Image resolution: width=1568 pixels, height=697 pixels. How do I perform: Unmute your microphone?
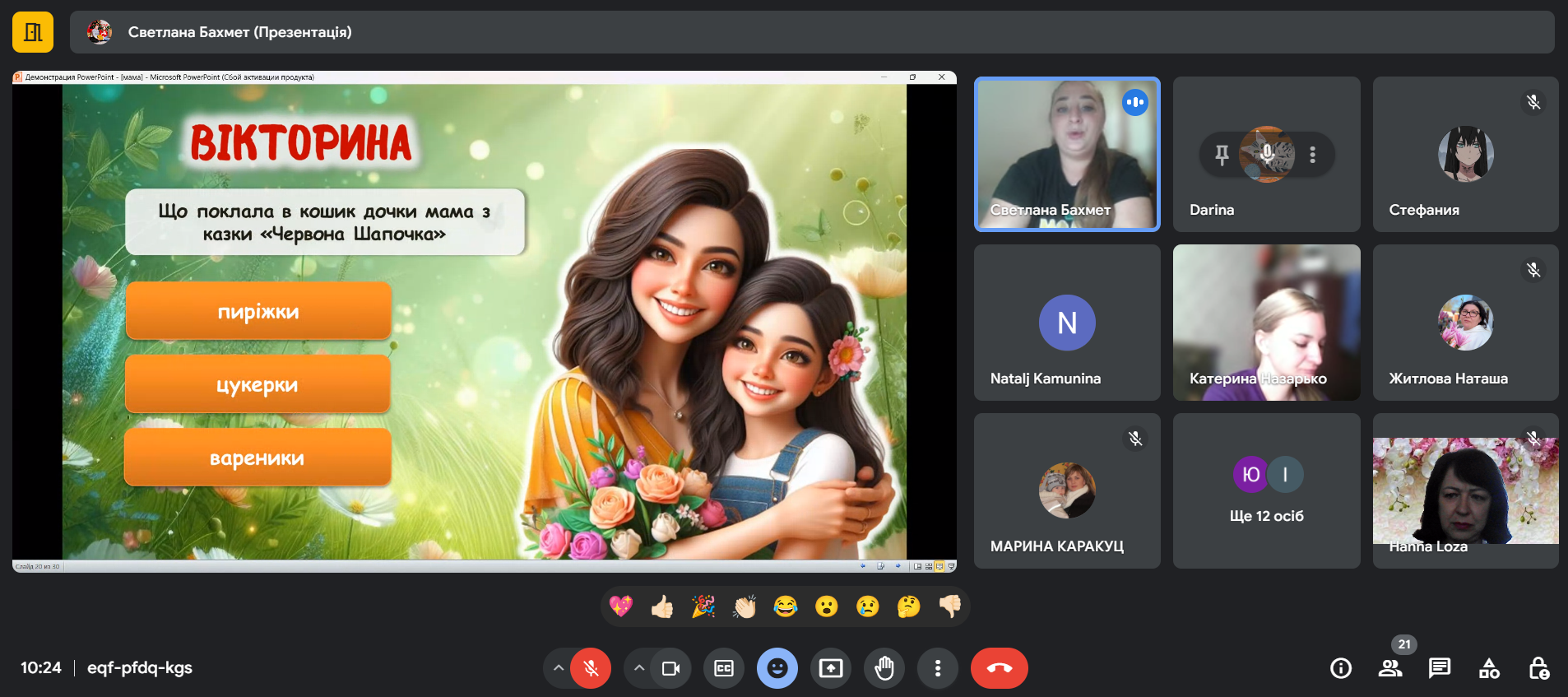click(591, 668)
